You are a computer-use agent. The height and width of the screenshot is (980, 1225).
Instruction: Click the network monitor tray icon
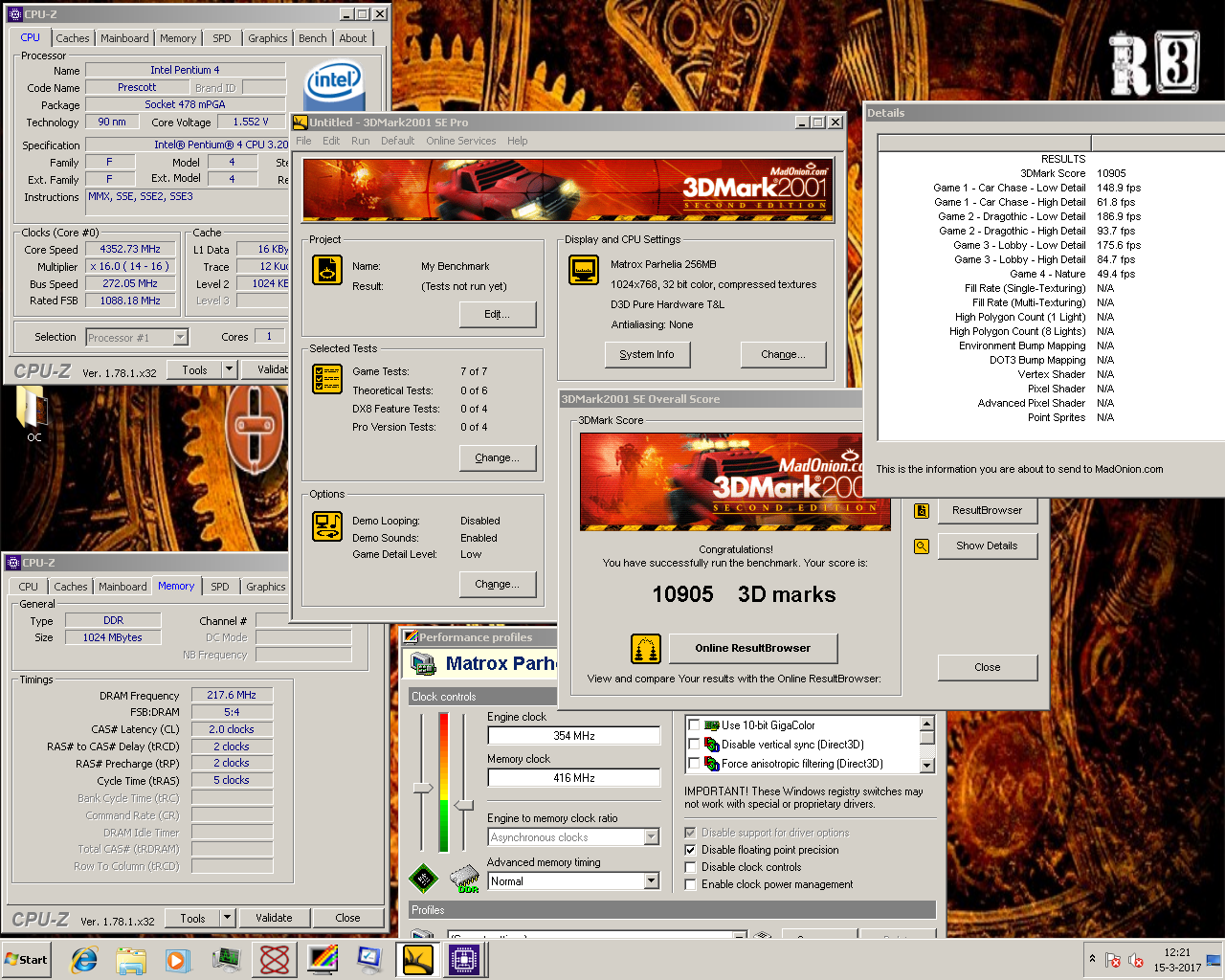pos(1214,960)
